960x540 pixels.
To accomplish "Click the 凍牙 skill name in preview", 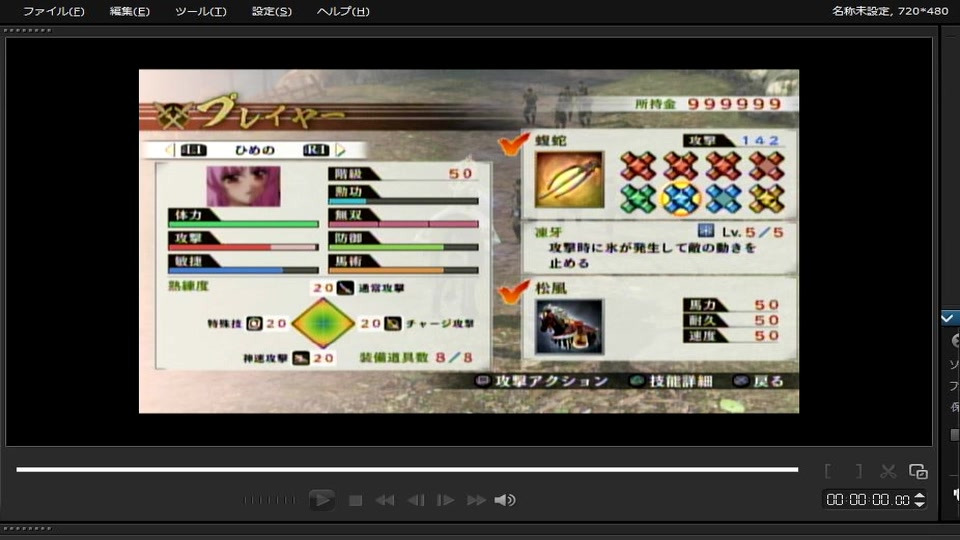I will point(549,233).
